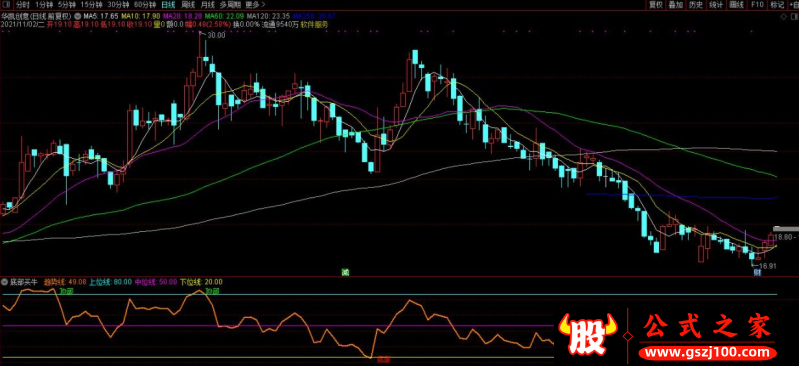799x366 pixels.
Task: Click the MA120: 23.35 label
Action: click(x=269, y=16)
